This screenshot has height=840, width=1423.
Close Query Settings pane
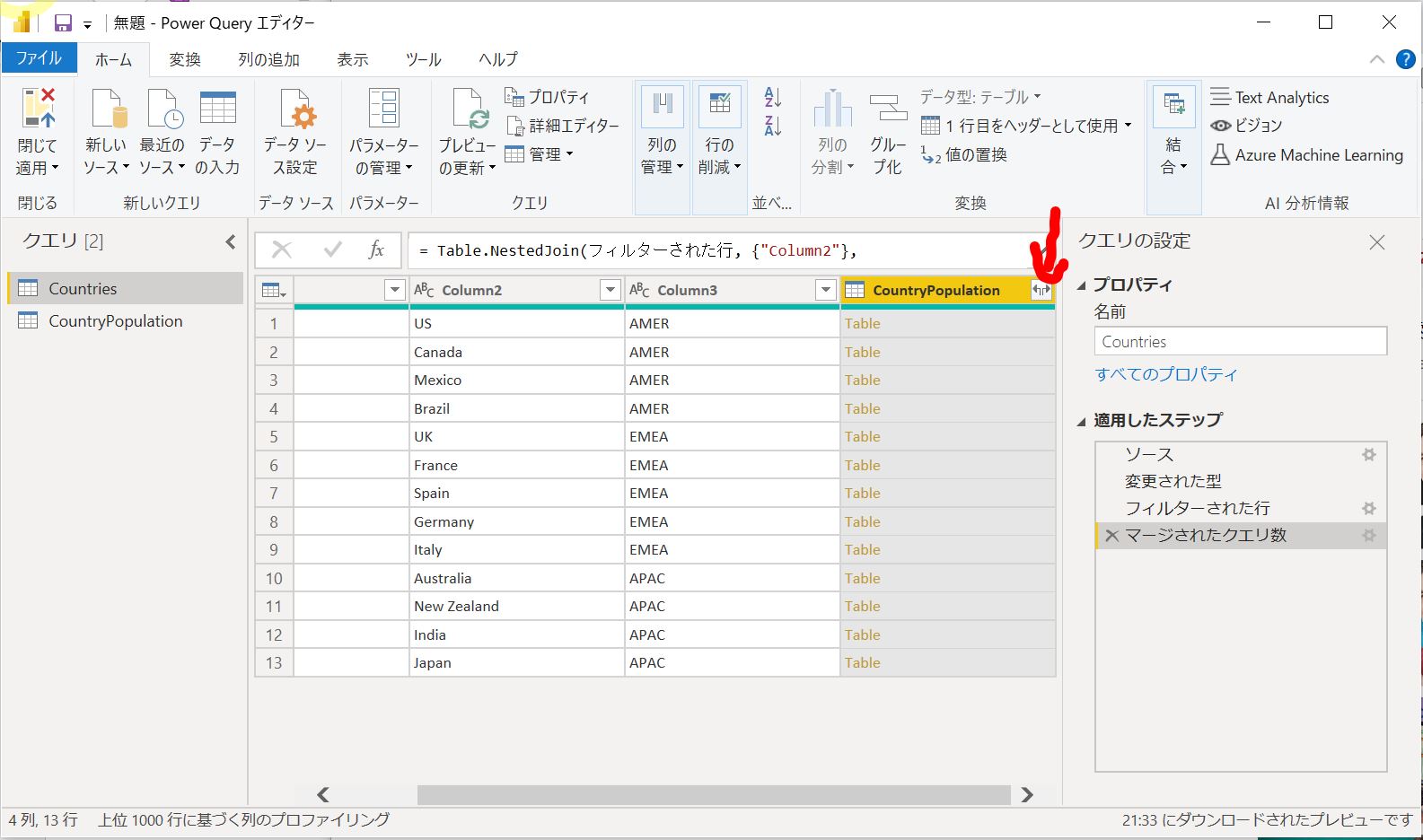click(1377, 241)
